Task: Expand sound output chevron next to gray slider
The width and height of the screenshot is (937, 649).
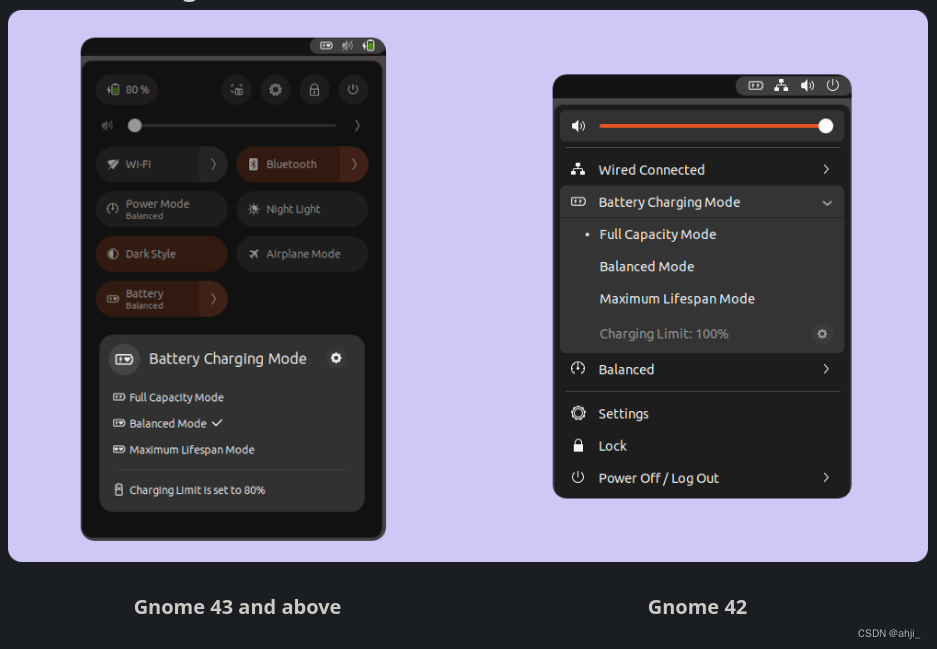Action: point(357,125)
